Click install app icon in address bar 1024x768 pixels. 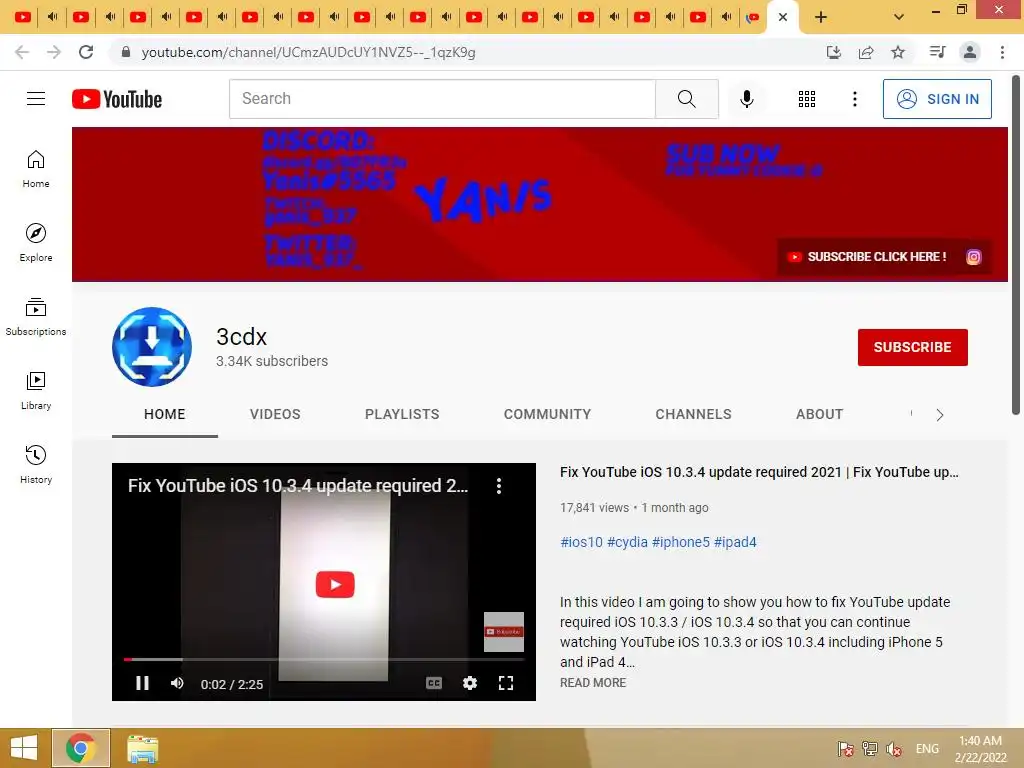point(834,52)
